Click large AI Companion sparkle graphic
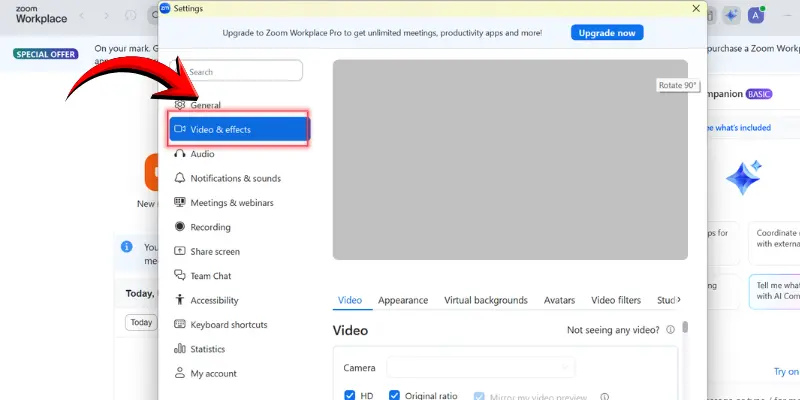The height and width of the screenshot is (400, 800). point(744,178)
